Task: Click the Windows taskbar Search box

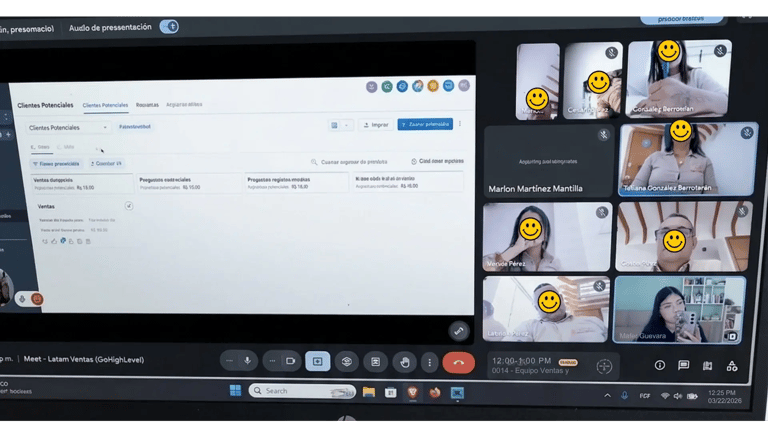Action: (x=302, y=391)
